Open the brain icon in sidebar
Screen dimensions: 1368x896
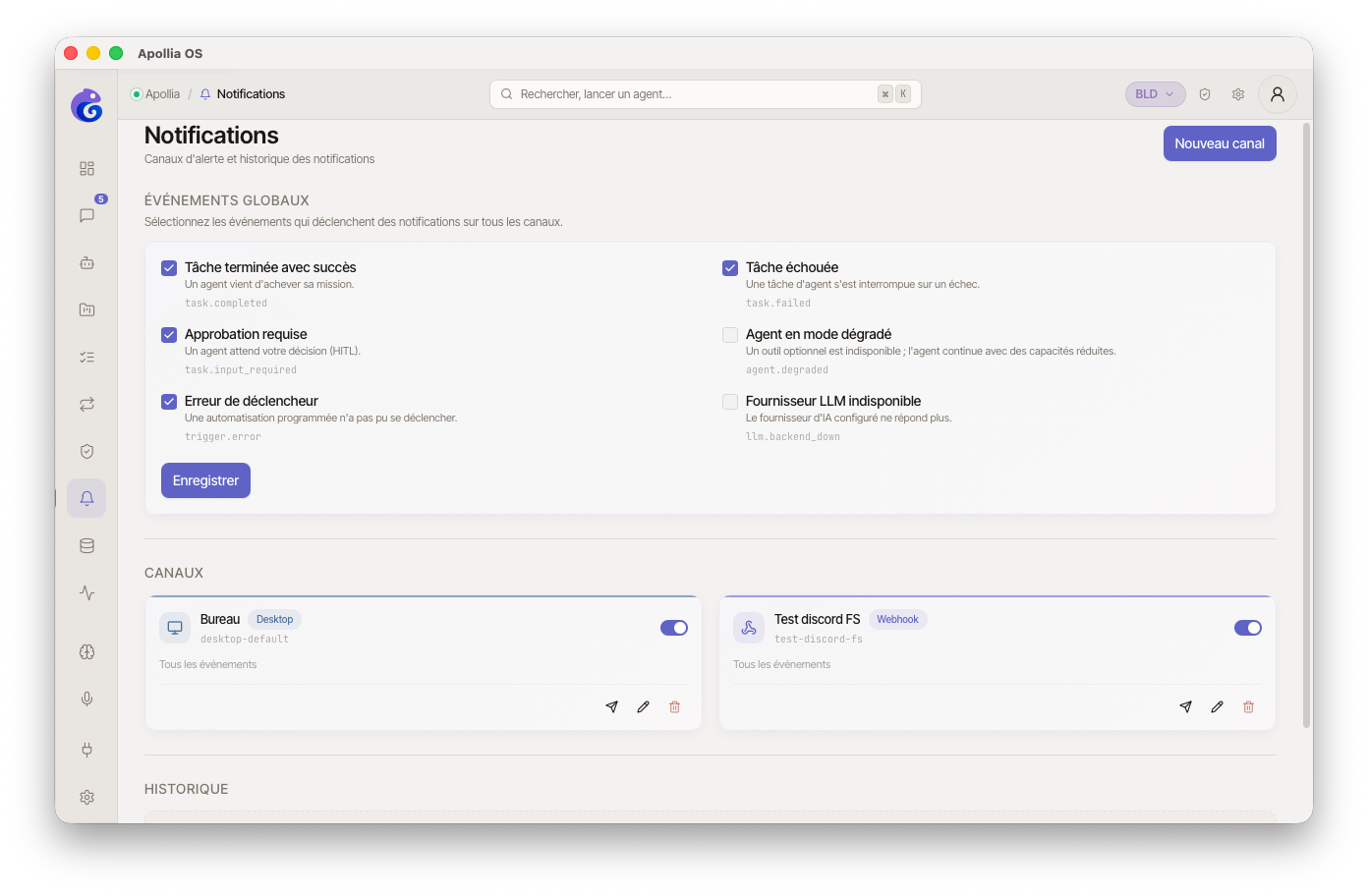click(x=86, y=651)
